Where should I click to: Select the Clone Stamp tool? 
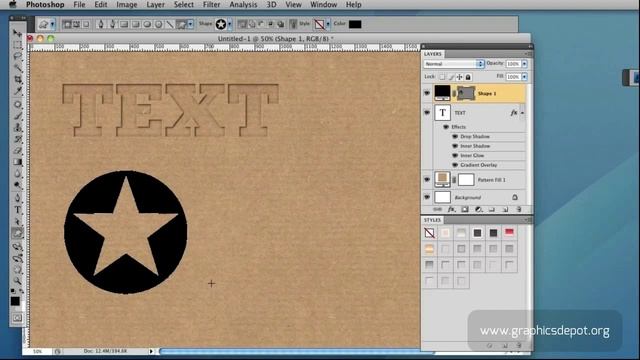pos(17,127)
